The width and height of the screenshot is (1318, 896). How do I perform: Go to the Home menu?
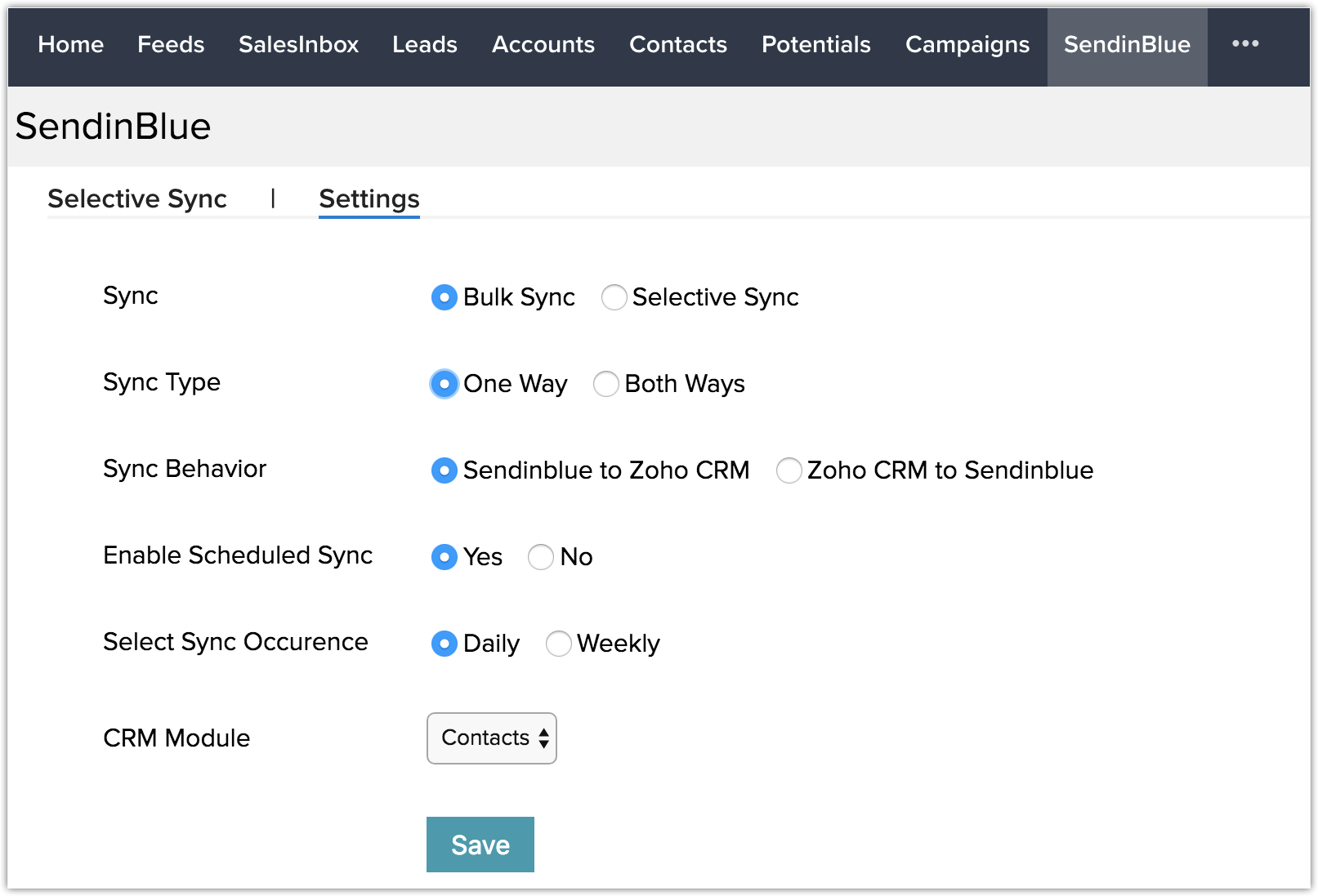(71, 44)
